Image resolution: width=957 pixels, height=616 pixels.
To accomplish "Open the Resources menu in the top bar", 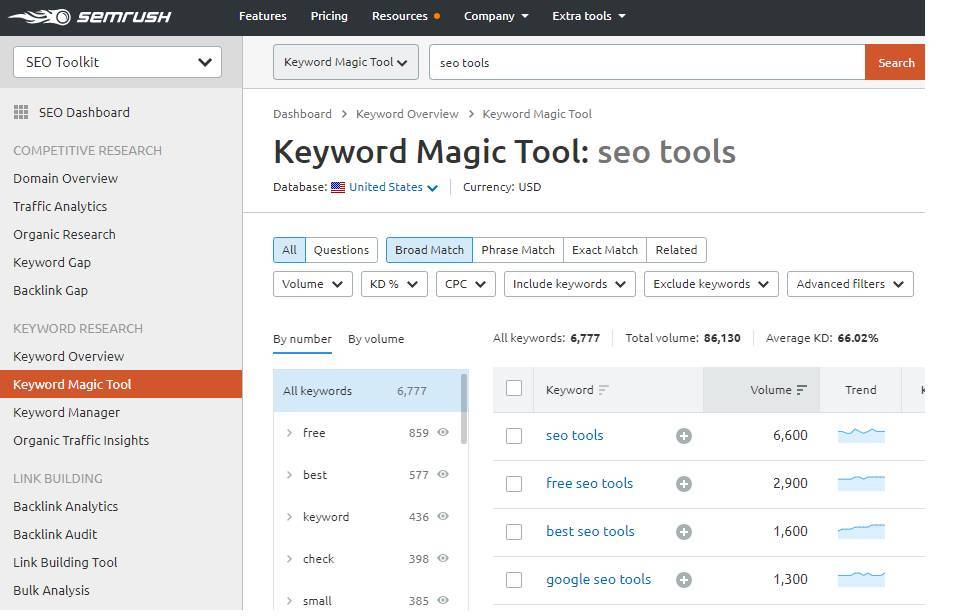I will point(404,16).
